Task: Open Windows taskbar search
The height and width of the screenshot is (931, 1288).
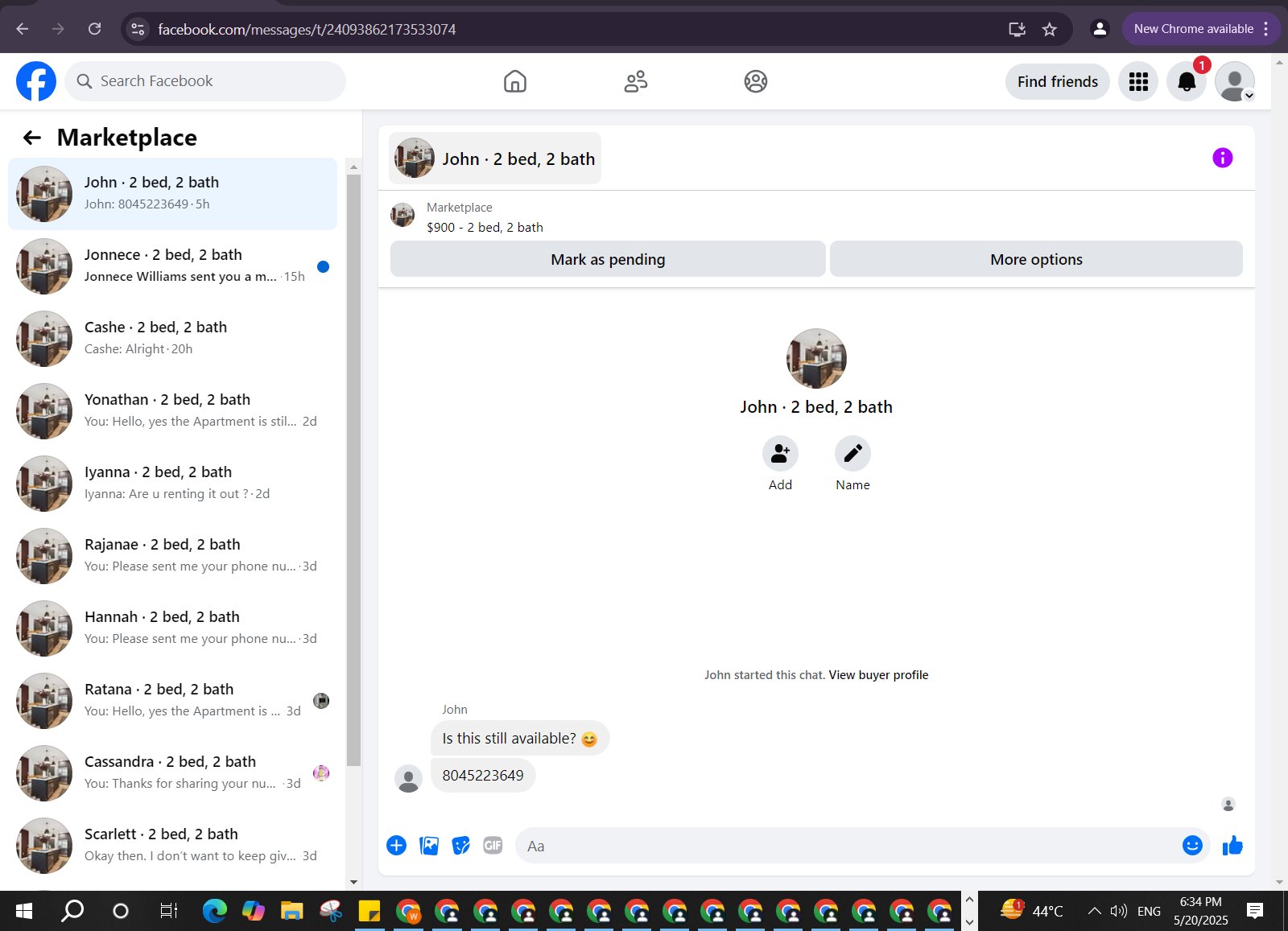Action: pyautogui.click(x=72, y=911)
